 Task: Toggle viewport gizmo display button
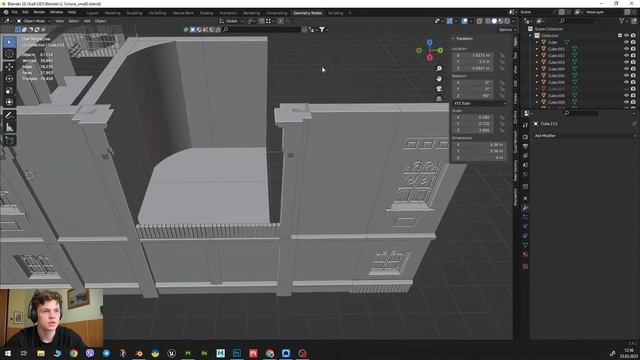tap(449, 21)
